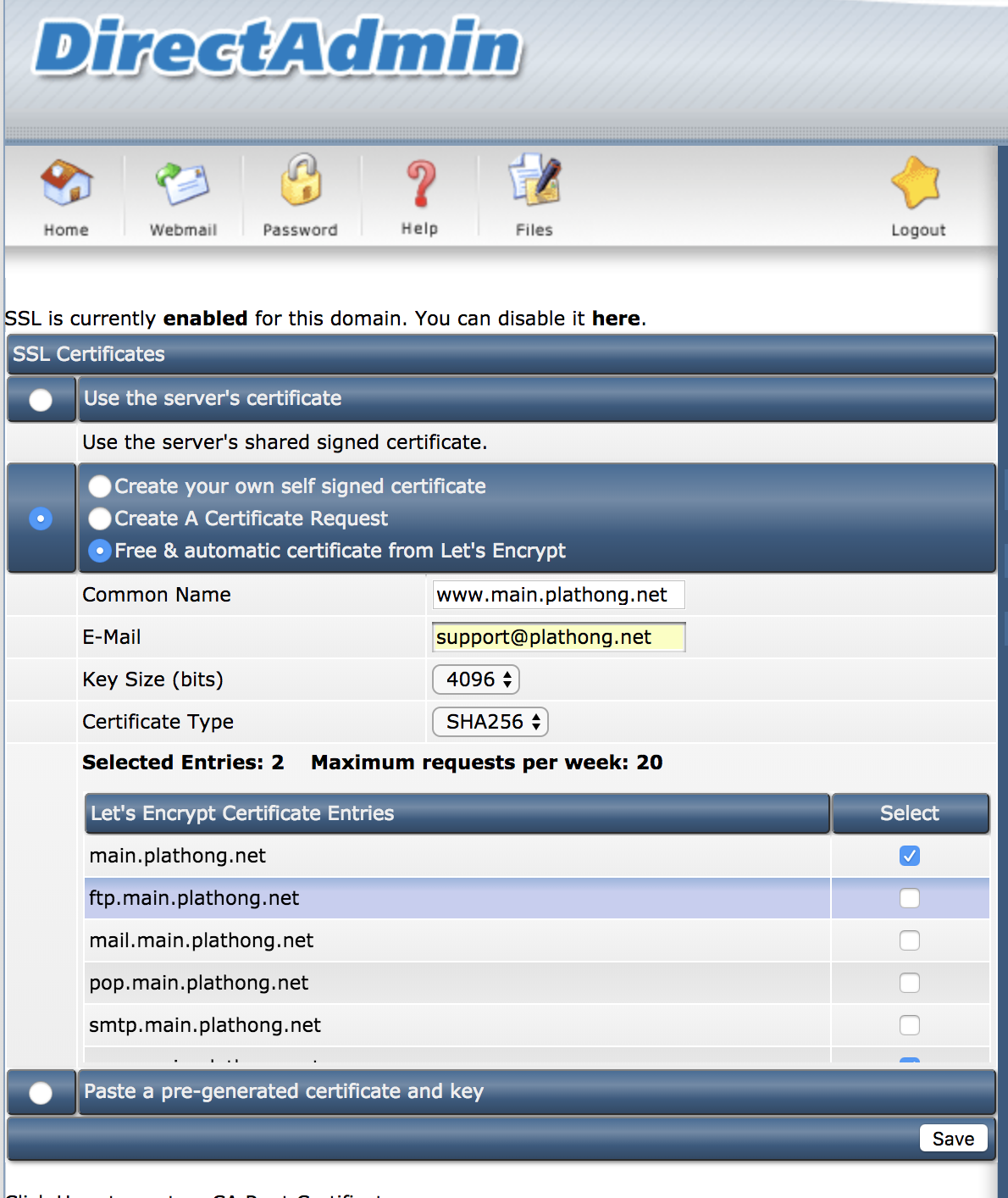The width and height of the screenshot is (1008, 1198).
Task: Select "Paste a pre-generated certificate and key" radio
Action: click(41, 1093)
